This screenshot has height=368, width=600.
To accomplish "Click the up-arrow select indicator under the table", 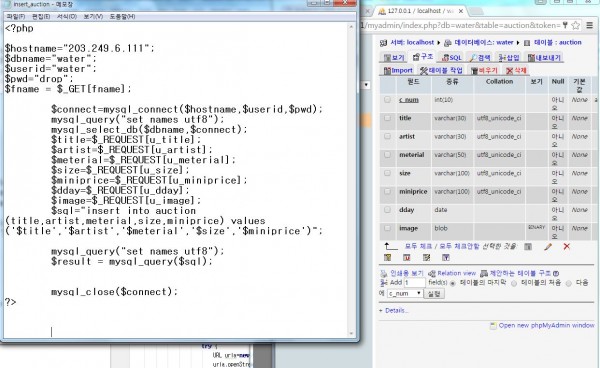I will click(x=390, y=246).
